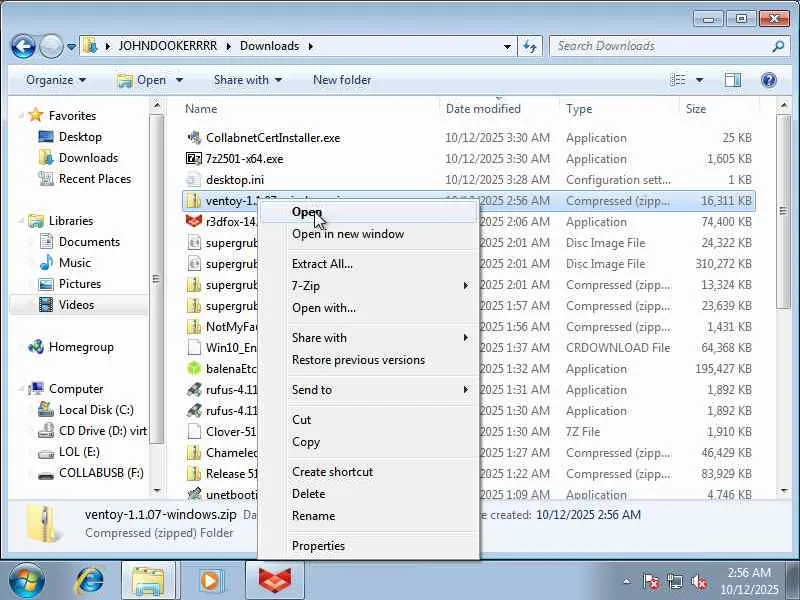
Task: Click the Music library note icon
Action: click(x=46, y=262)
